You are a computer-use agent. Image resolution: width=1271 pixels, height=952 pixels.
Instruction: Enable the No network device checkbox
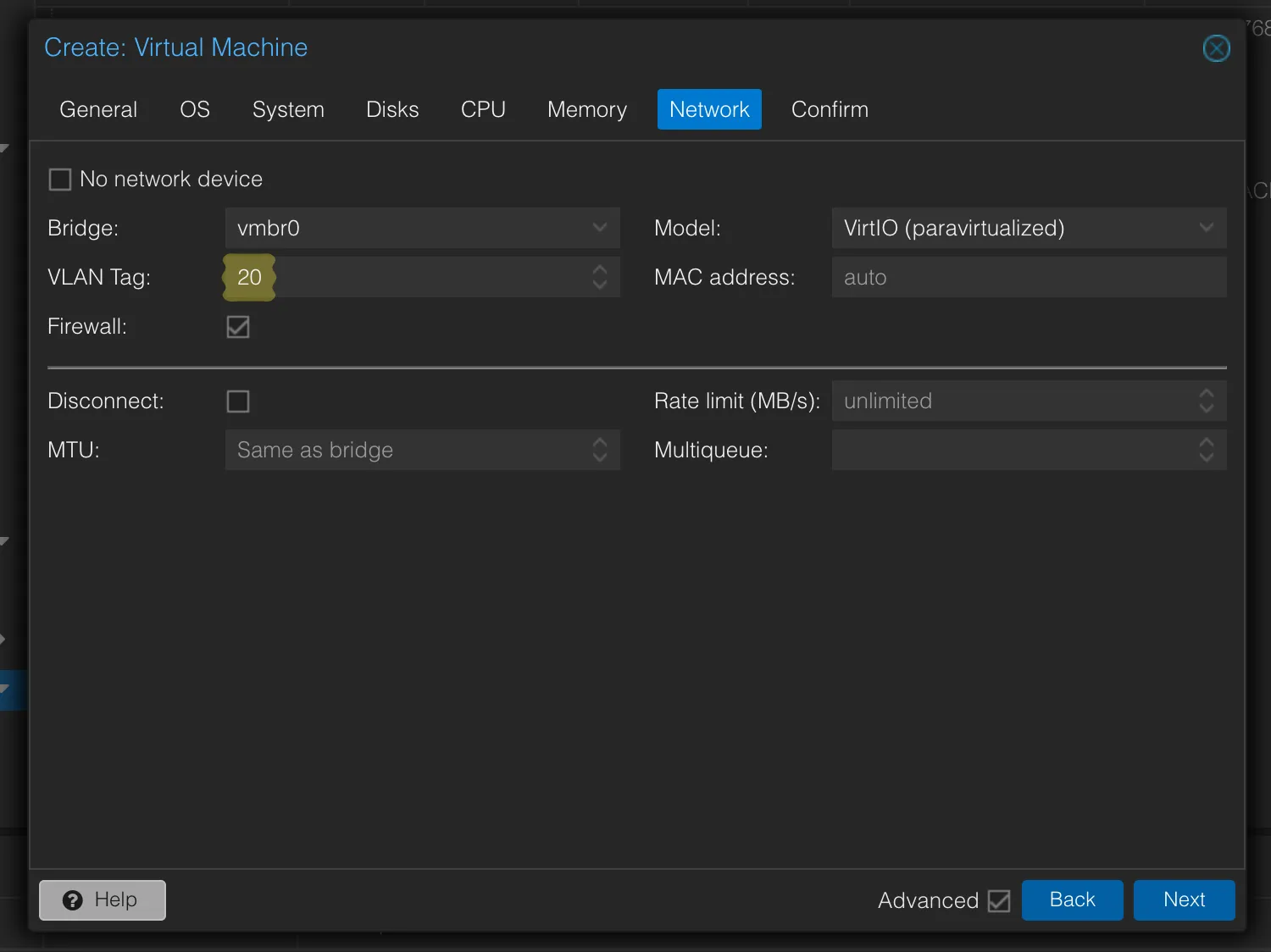60,180
